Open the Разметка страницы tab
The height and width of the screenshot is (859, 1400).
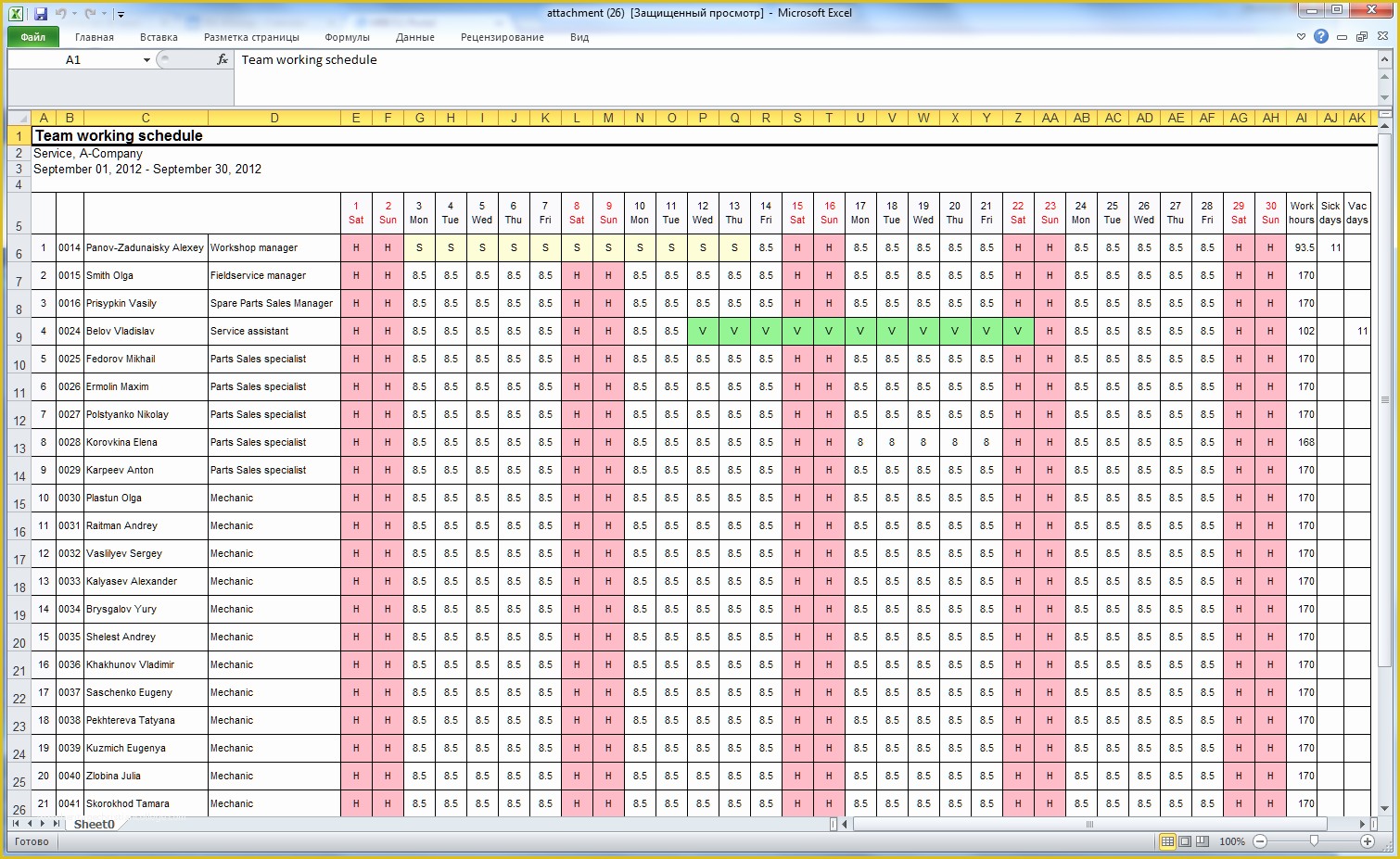click(x=251, y=37)
